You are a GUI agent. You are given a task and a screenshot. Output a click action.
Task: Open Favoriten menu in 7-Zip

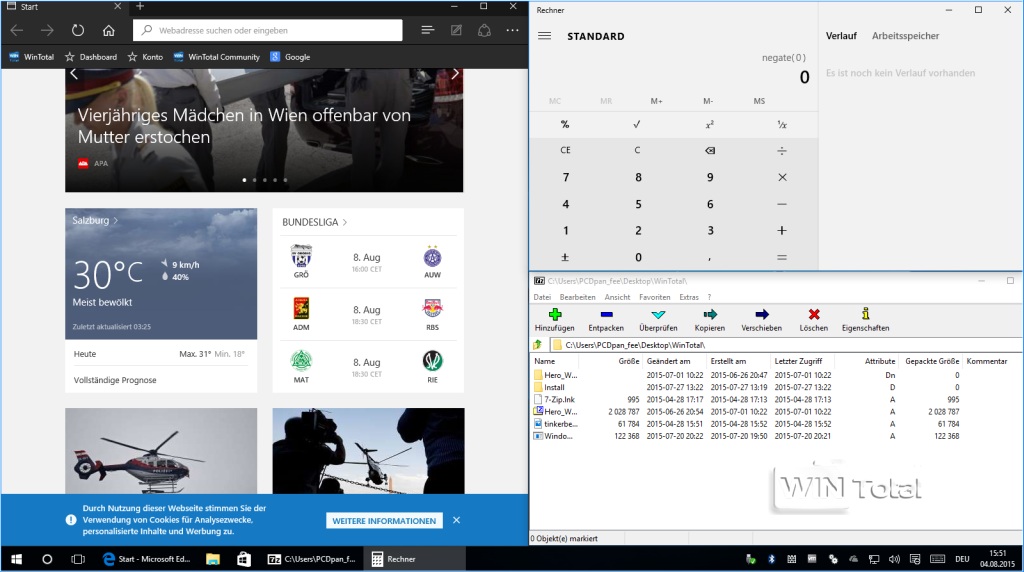click(654, 297)
